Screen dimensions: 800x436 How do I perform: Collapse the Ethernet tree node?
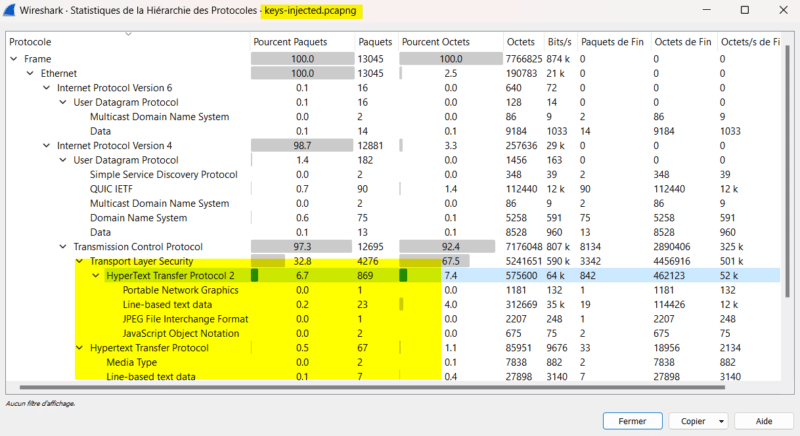[30, 73]
